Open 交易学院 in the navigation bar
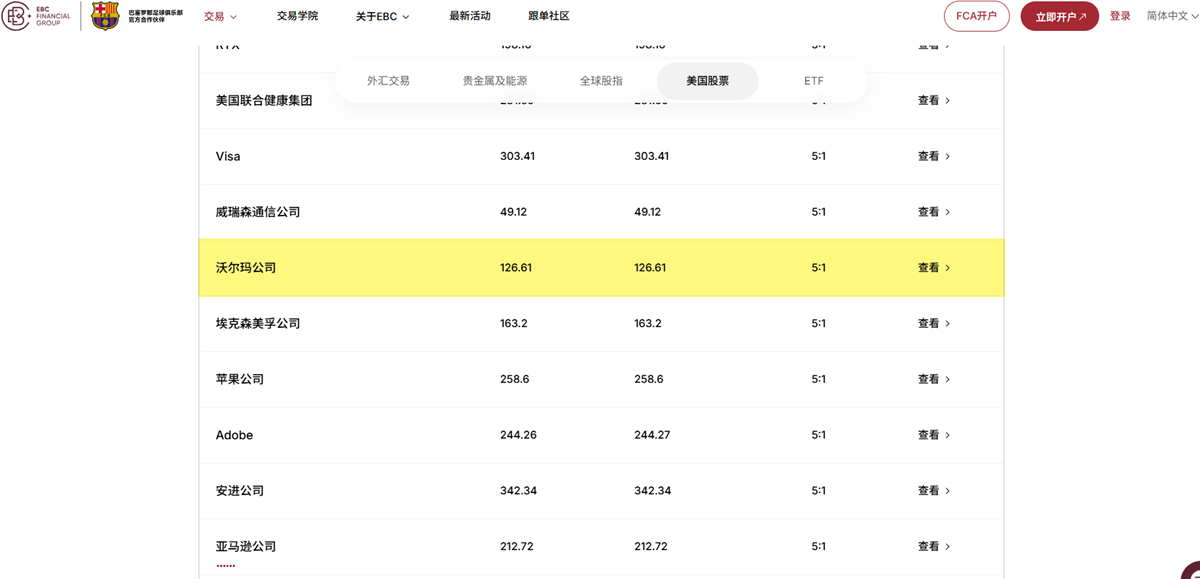 point(297,16)
